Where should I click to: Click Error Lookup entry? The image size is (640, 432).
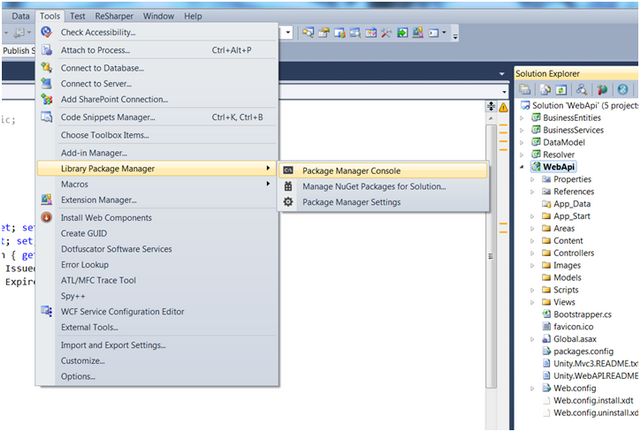[85, 265]
